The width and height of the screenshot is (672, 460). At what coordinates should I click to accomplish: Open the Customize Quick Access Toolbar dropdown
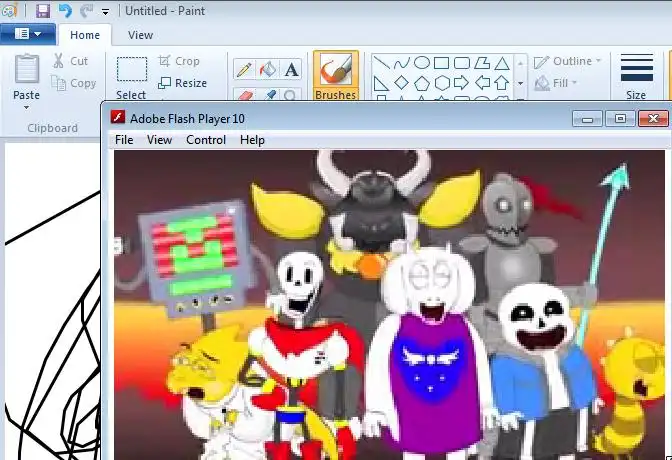click(105, 12)
